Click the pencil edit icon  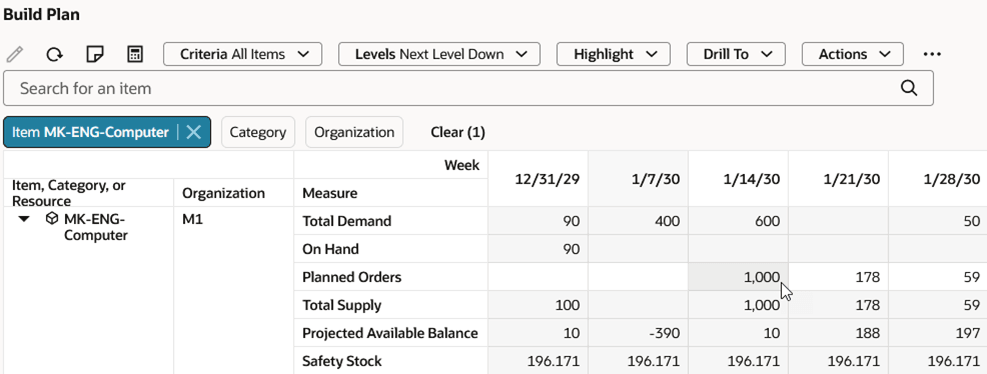coord(14,54)
